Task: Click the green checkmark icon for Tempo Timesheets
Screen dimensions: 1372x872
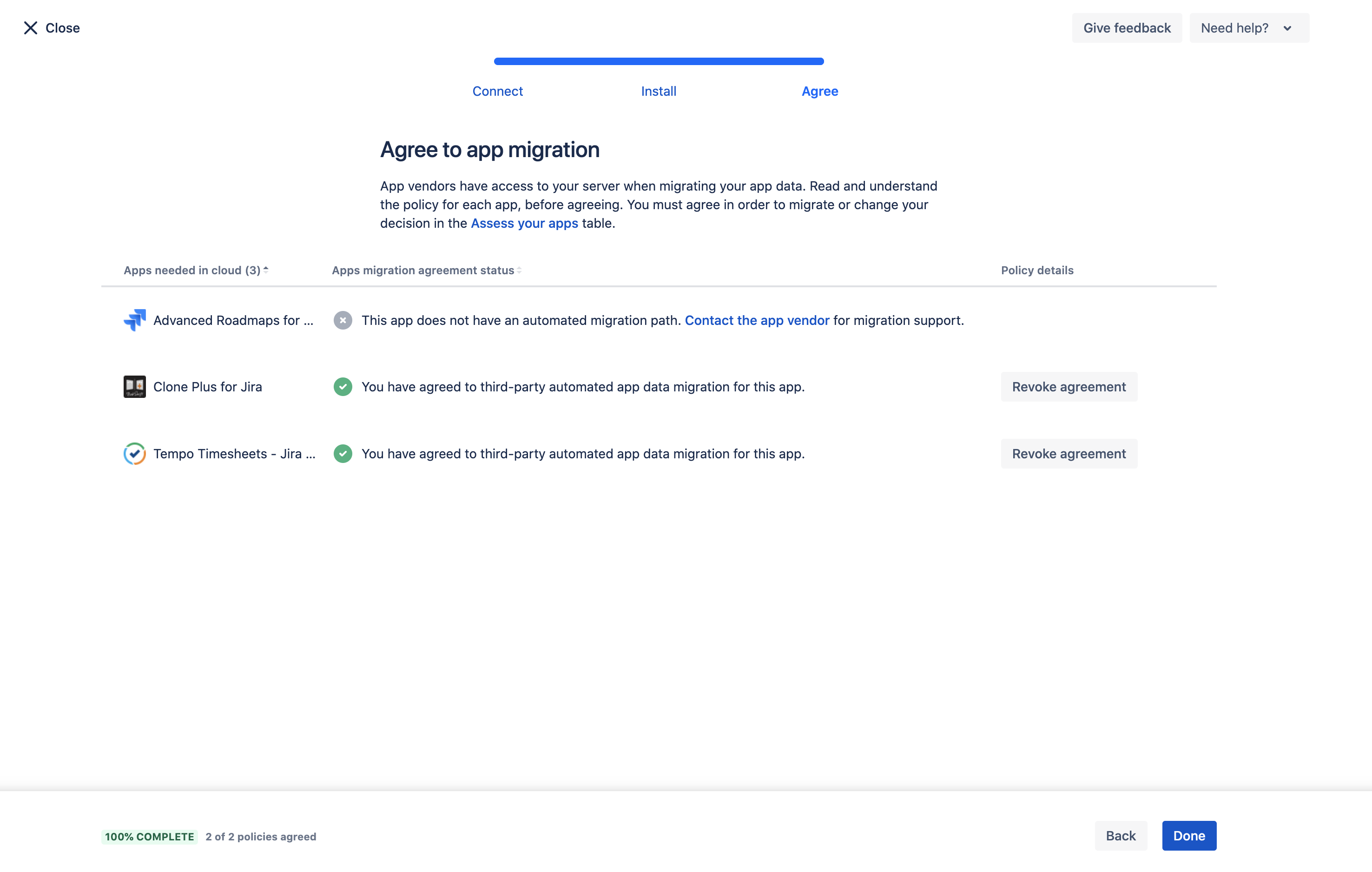Action: click(344, 454)
